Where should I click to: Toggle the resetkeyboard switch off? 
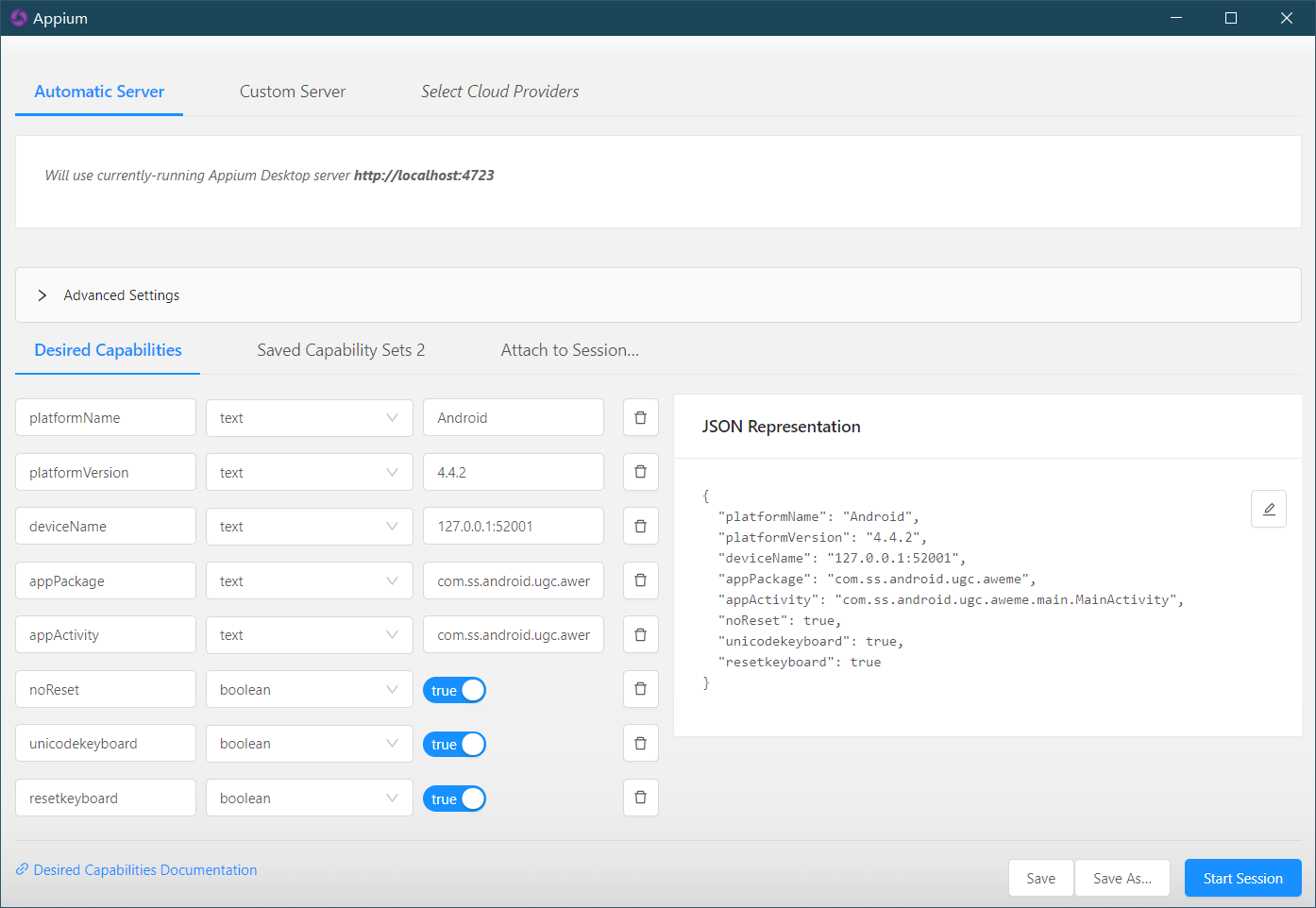coord(454,799)
